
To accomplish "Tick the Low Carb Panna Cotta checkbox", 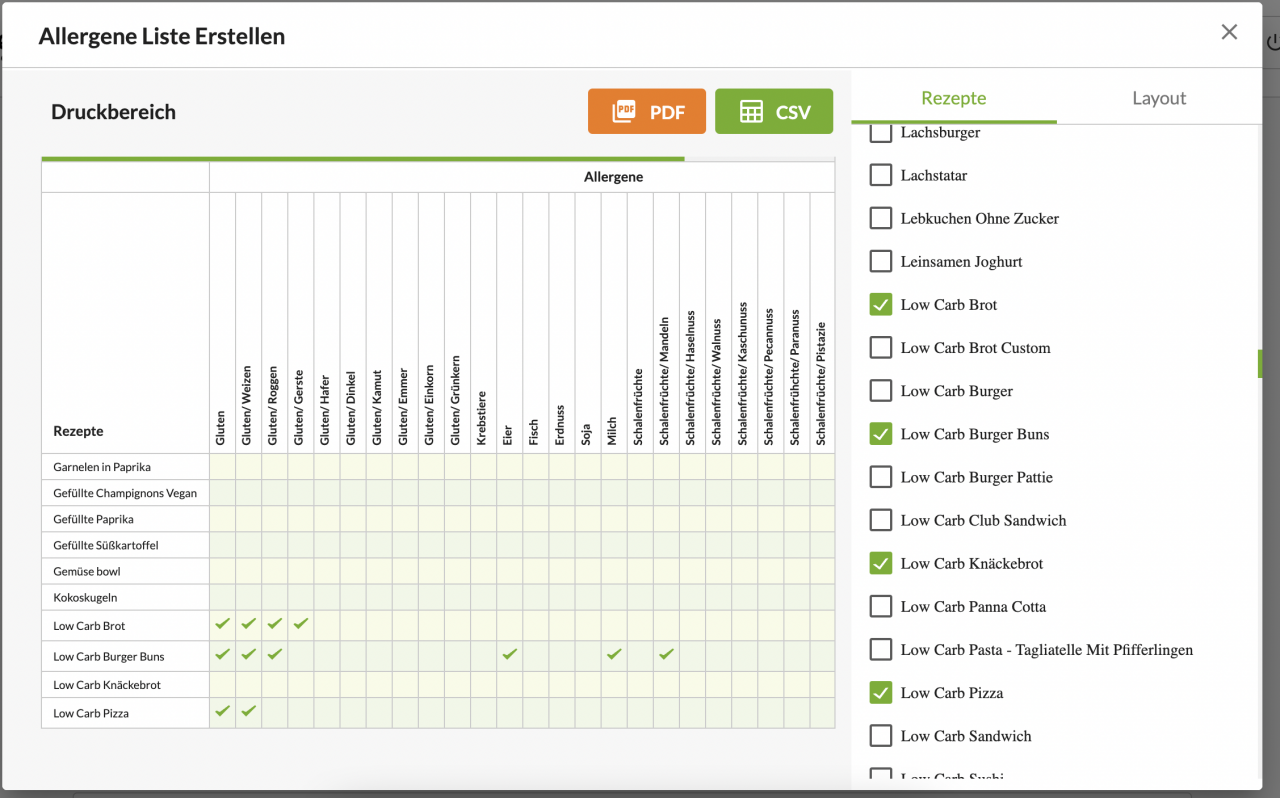I will point(880,606).
